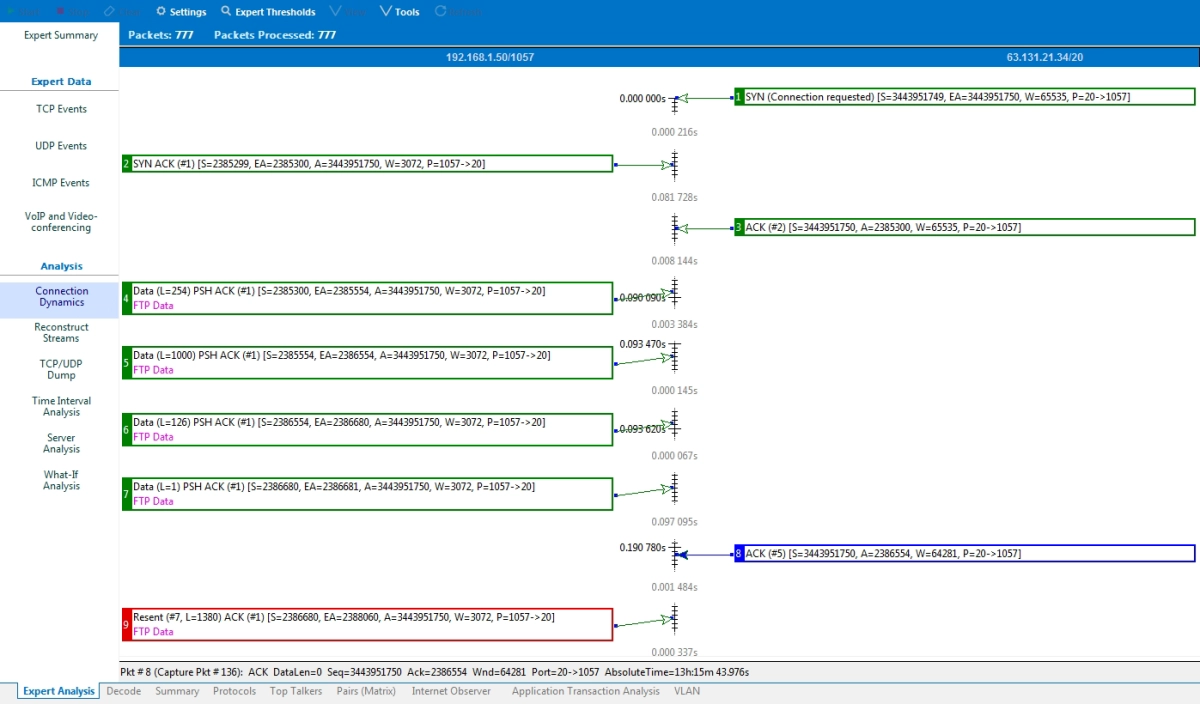The width and height of the screenshot is (1200, 704).
Task: Expand the Tools dropdown in the toolbar
Action: tap(399, 12)
